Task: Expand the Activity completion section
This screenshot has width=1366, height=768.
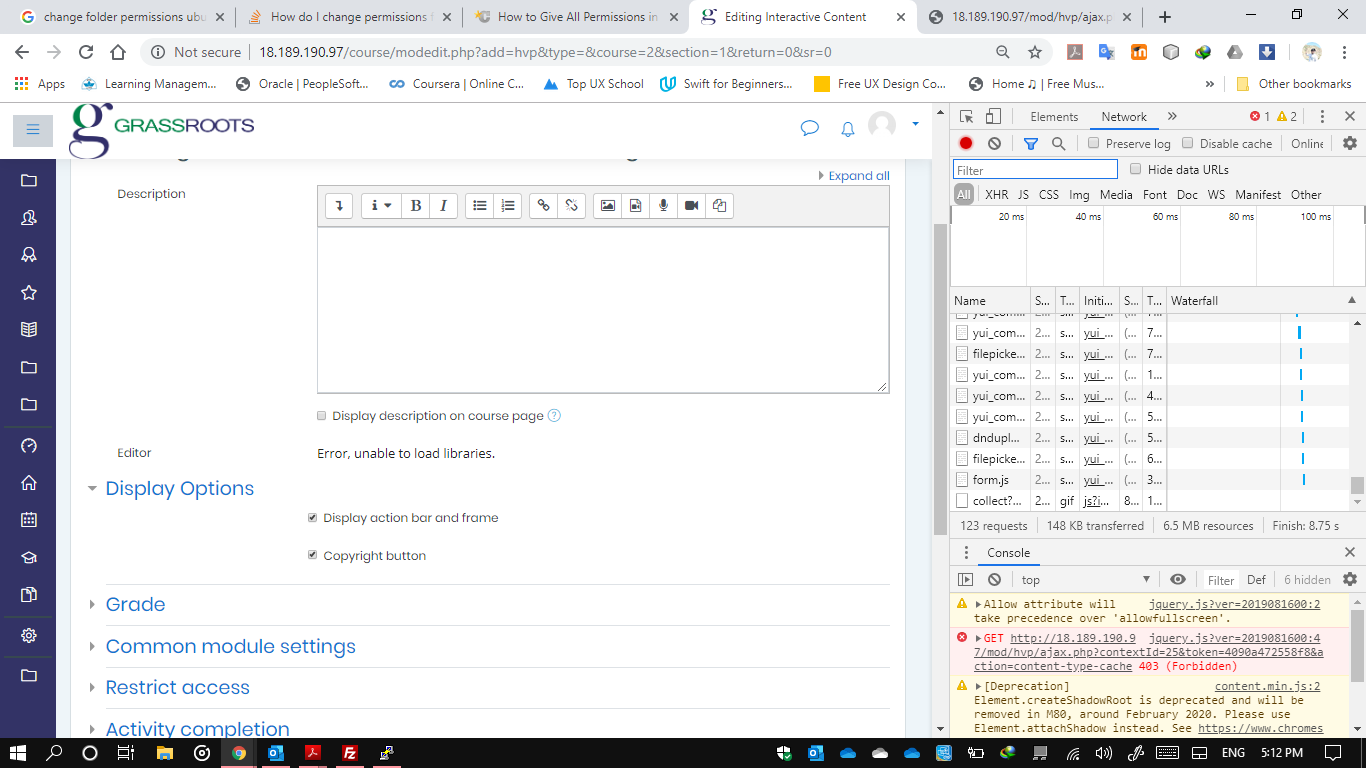Action: click(197, 730)
